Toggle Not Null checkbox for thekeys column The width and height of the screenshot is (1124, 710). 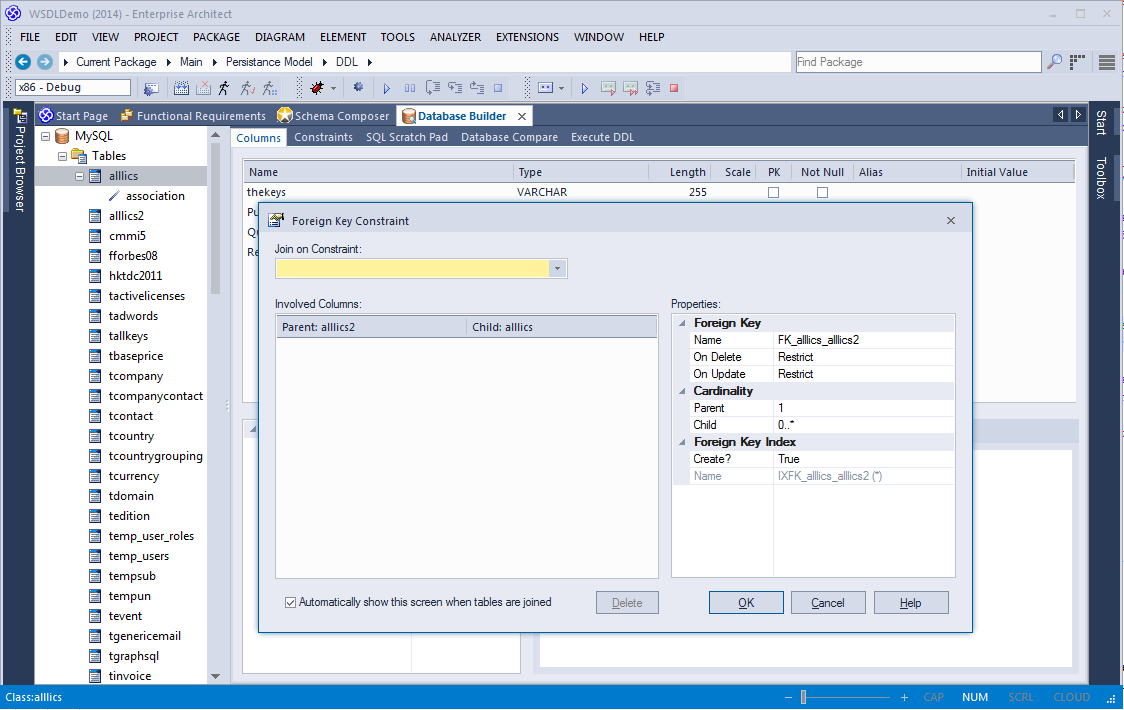[x=822, y=192]
